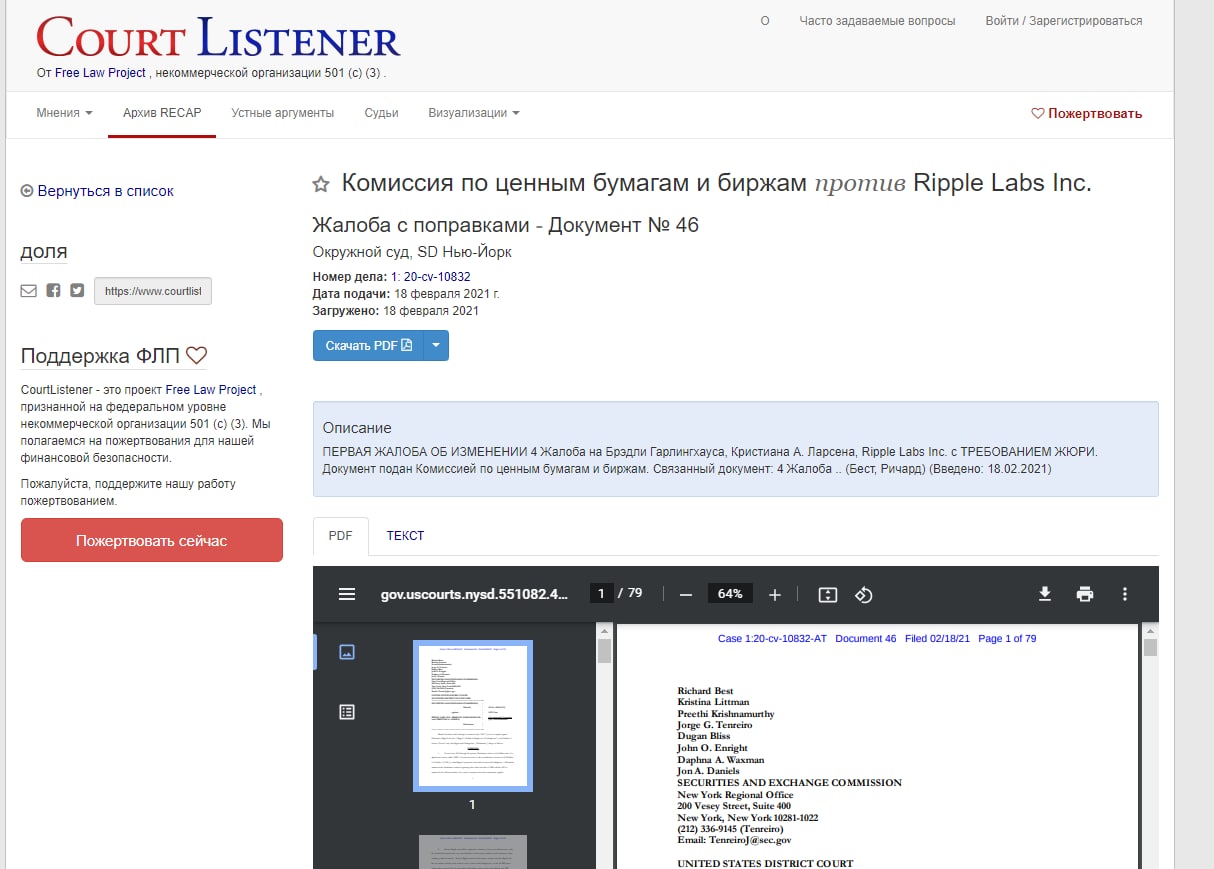This screenshot has width=1214, height=869.
Task: Open Часто задаваемые вопросы link
Action: point(877,20)
